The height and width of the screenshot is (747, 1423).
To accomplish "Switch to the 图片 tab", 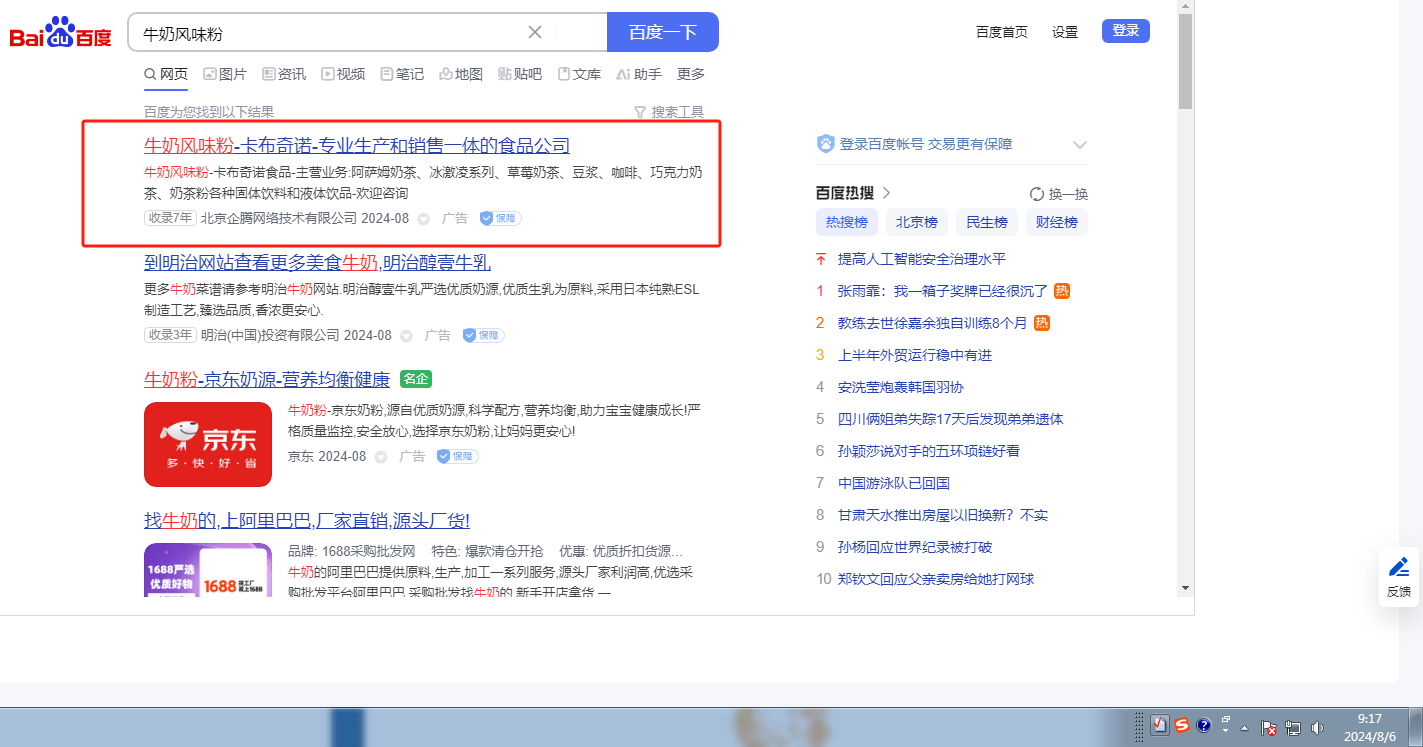I will pos(225,74).
